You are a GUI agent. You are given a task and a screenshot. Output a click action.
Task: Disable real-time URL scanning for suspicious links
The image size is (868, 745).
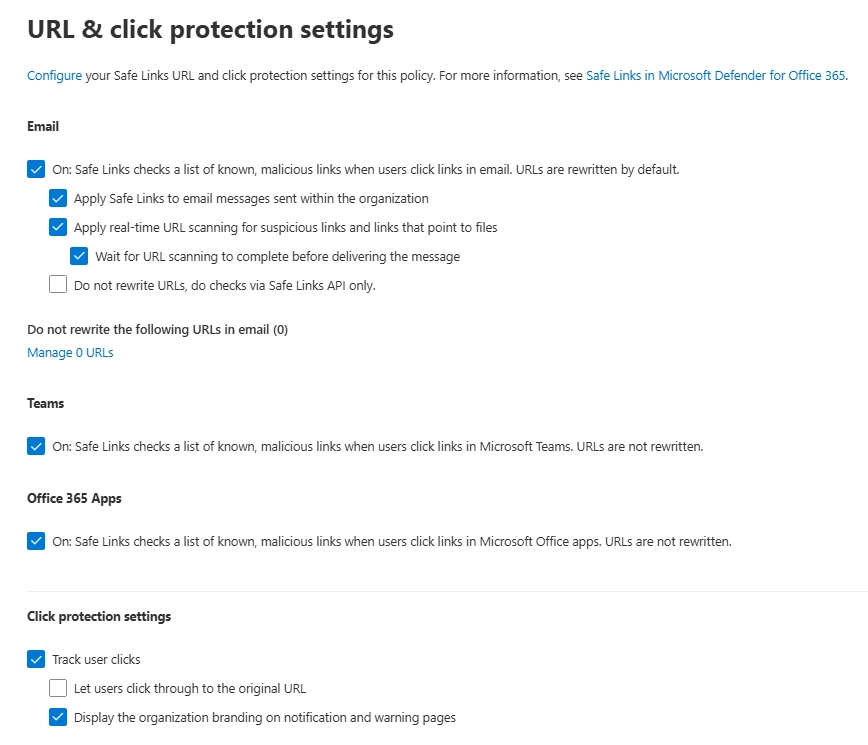click(58, 227)
